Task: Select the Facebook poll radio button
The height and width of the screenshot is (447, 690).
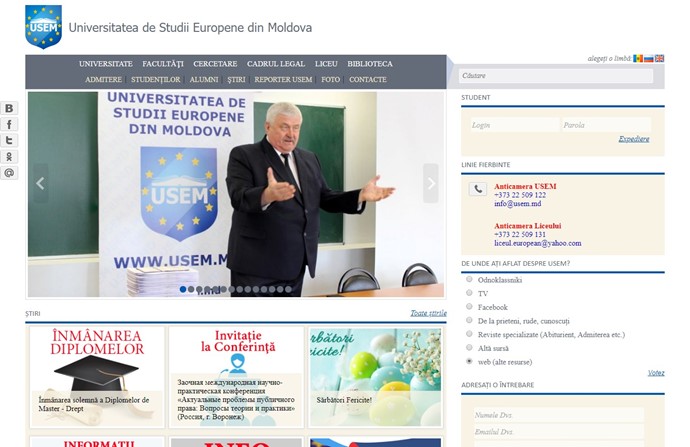Action: point(470,307)
